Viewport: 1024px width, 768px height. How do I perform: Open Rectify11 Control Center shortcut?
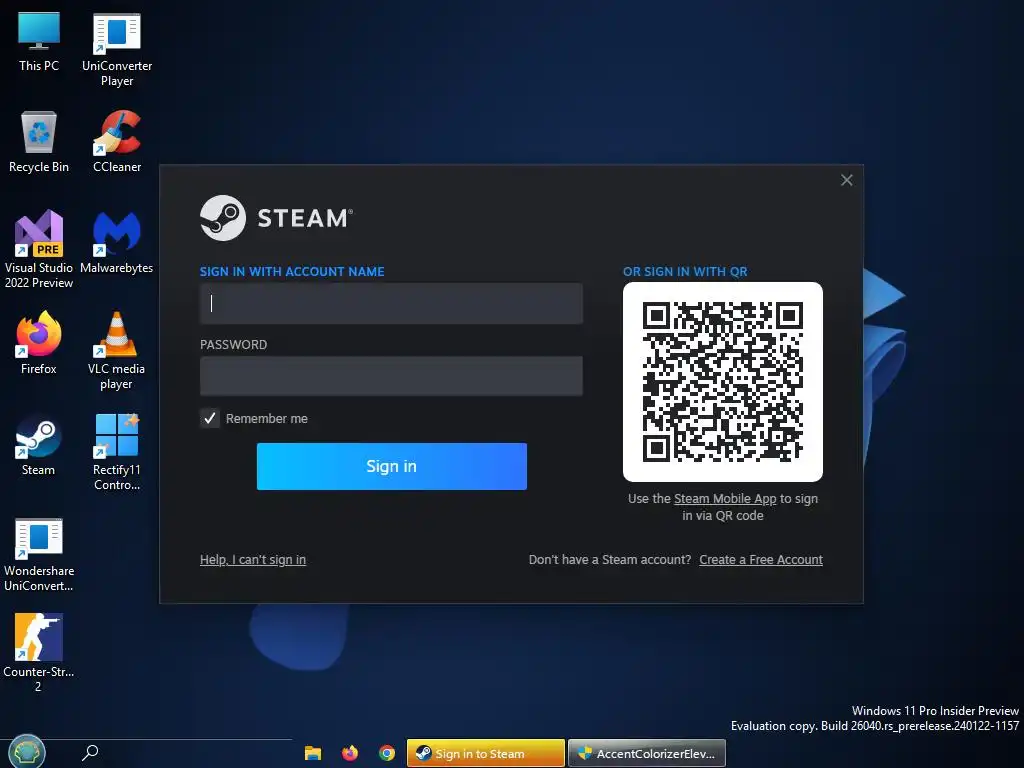click(x=117, y=451)
